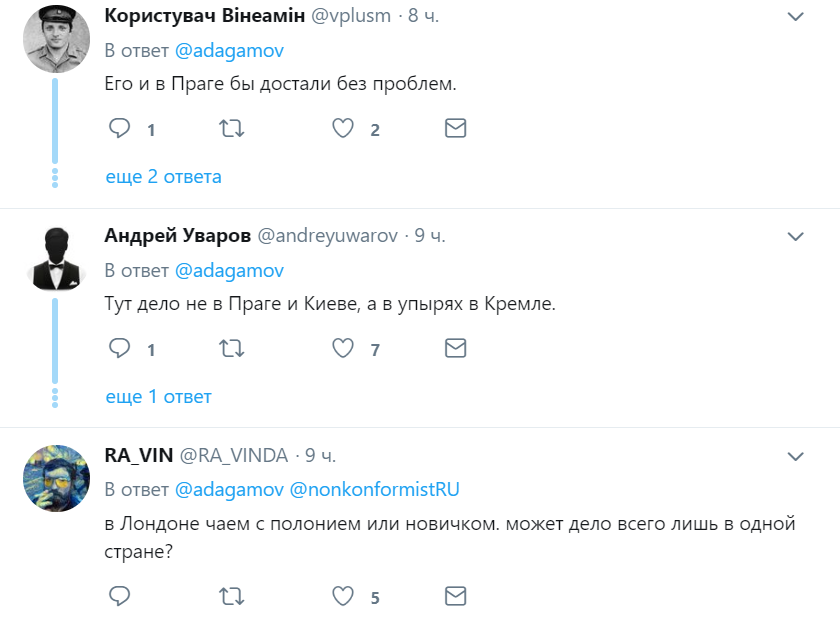
Task: Retweet Андрей Уваров's tweet
Action: pyautogui.click(x=232, y=349)
